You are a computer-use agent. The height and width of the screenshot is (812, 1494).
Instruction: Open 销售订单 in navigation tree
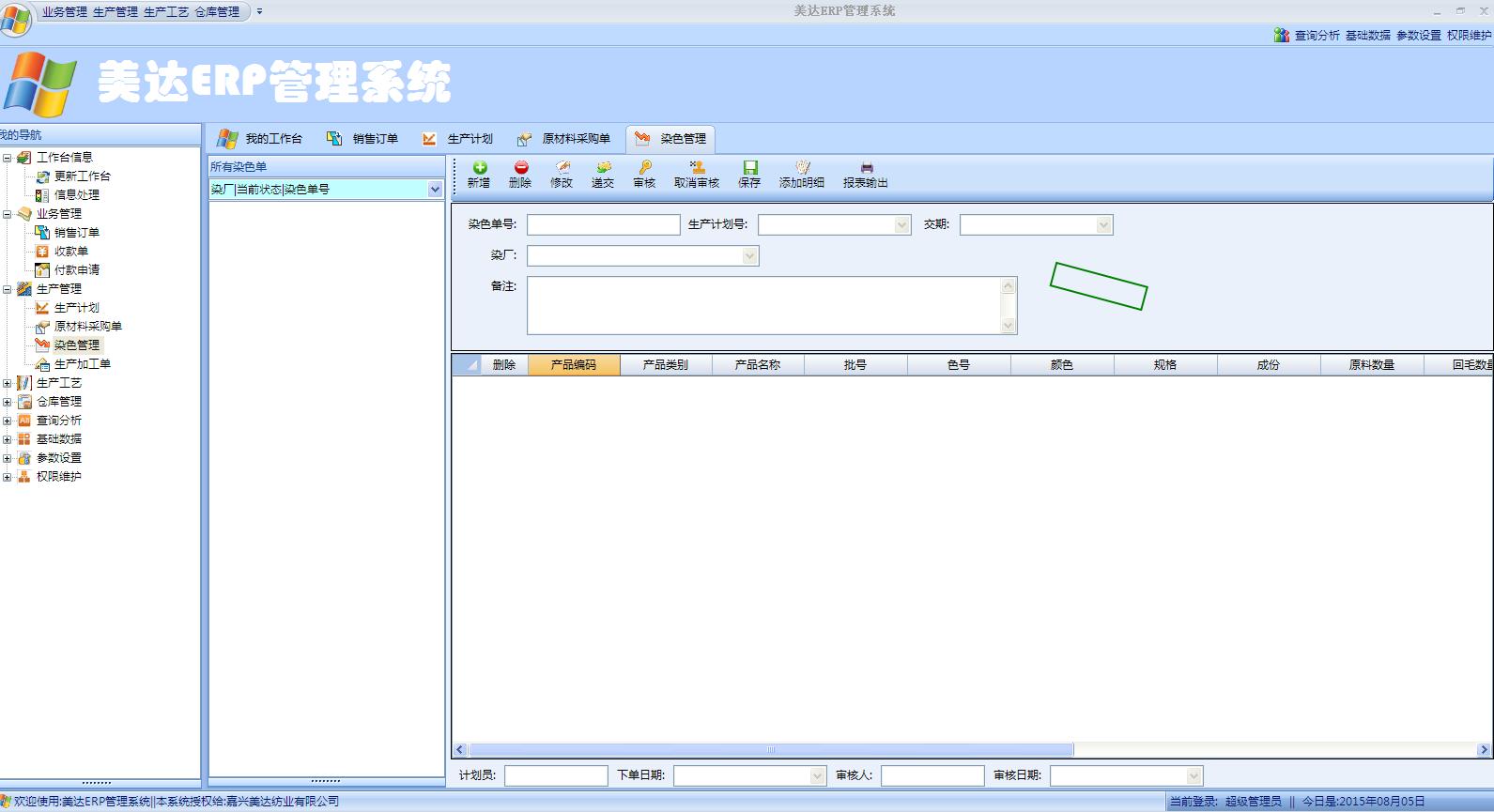pyautogui.click(x=76, y=233)
